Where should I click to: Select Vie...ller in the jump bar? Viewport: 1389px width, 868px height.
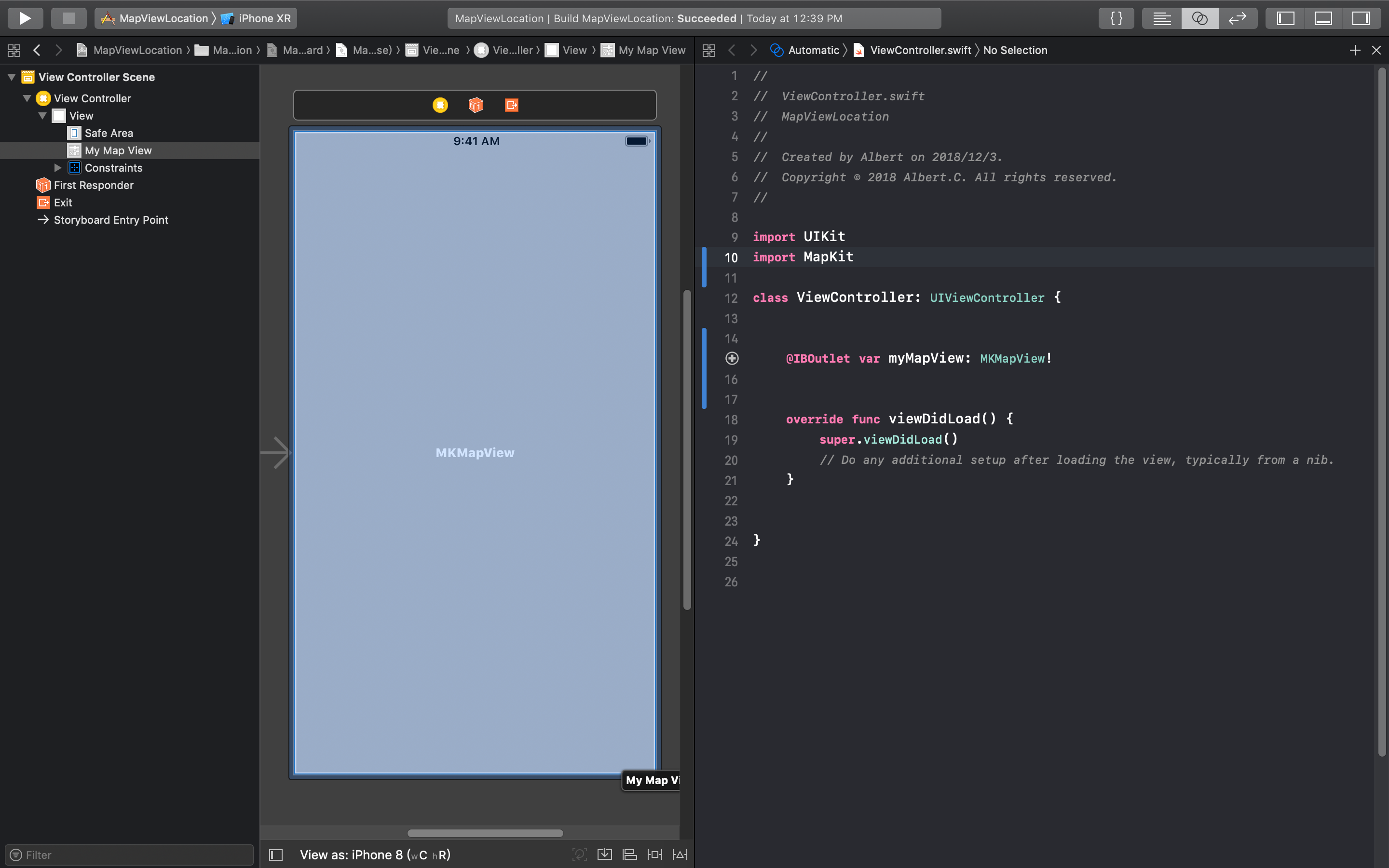(504, 51)
